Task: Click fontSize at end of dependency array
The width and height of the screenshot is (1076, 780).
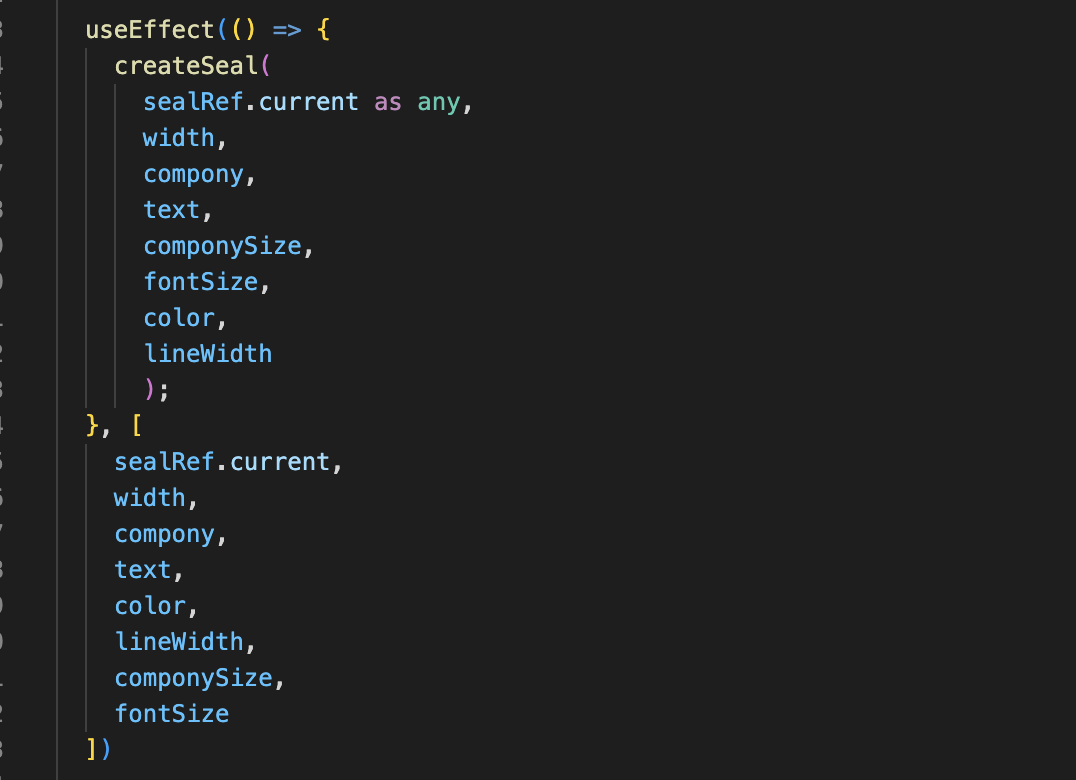Action: (x=172, y=713)
